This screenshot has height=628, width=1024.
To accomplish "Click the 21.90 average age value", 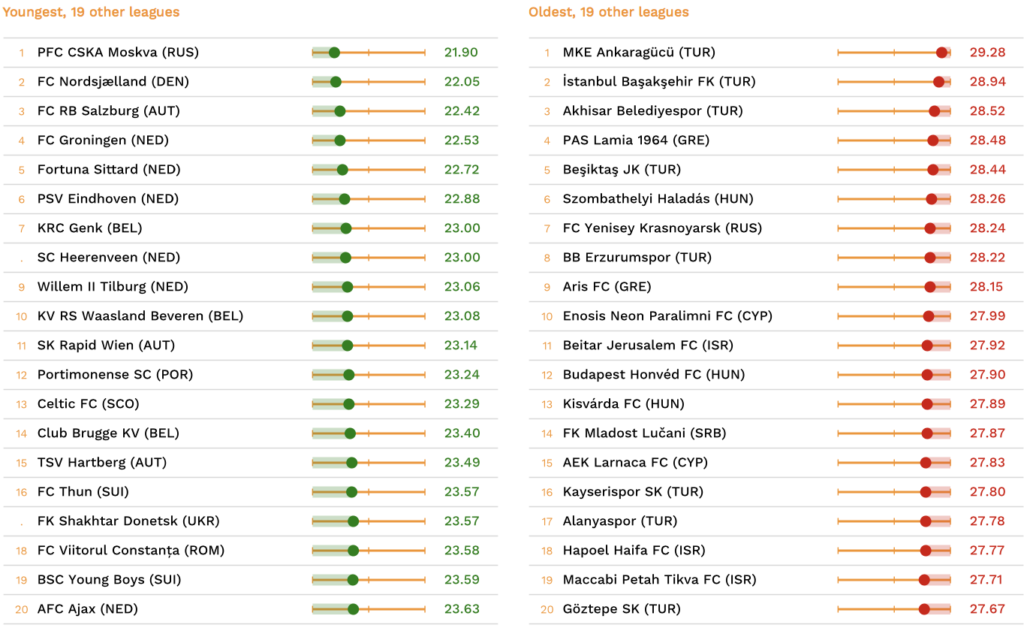I will tap(461, 52).
